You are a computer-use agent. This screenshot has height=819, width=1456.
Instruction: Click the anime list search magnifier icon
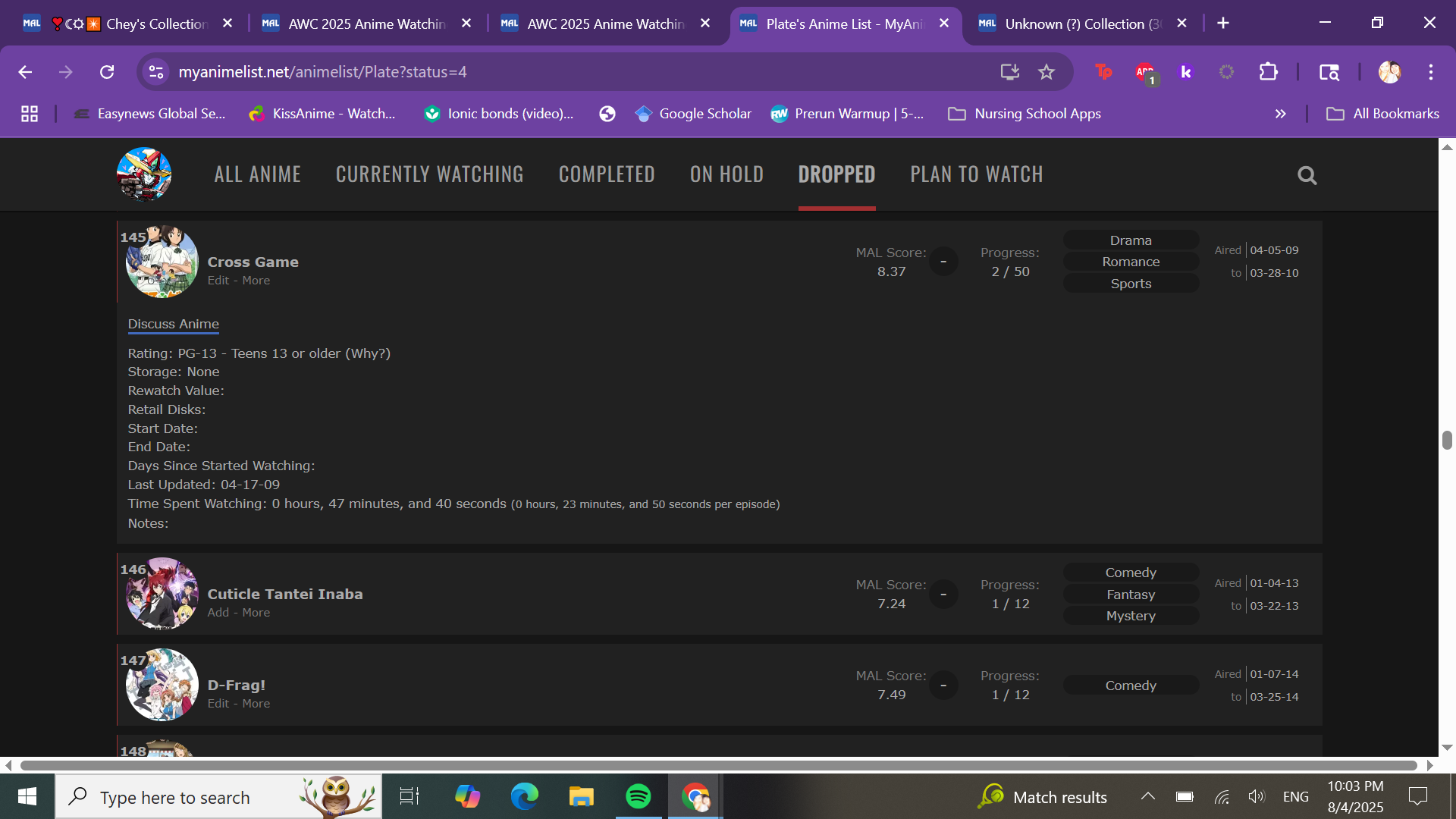click(1307, 175)
